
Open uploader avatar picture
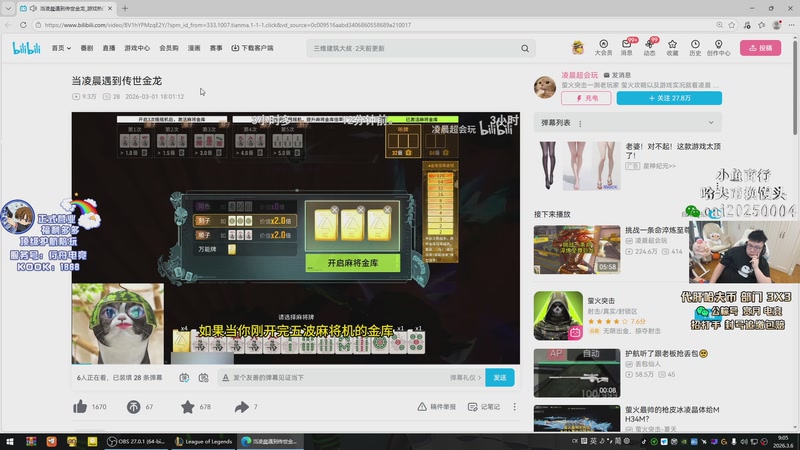tap(545, 87)
